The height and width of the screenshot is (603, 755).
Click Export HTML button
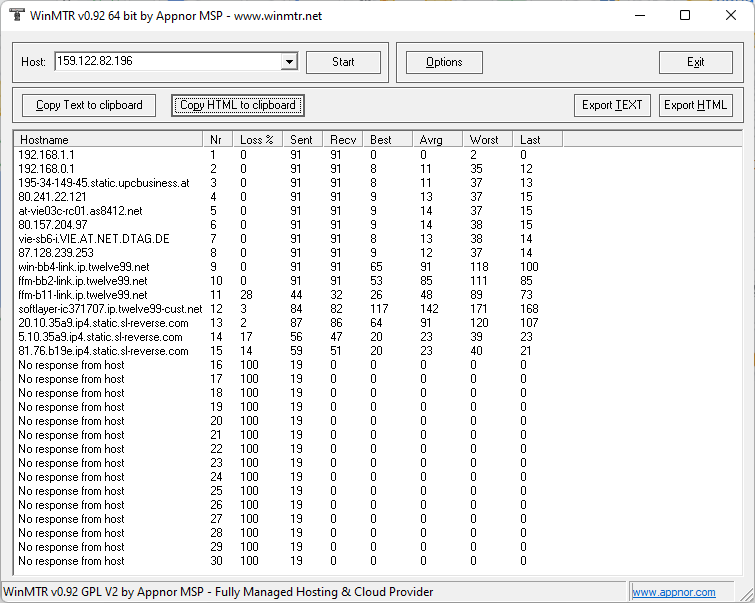[x=695, y=105]
